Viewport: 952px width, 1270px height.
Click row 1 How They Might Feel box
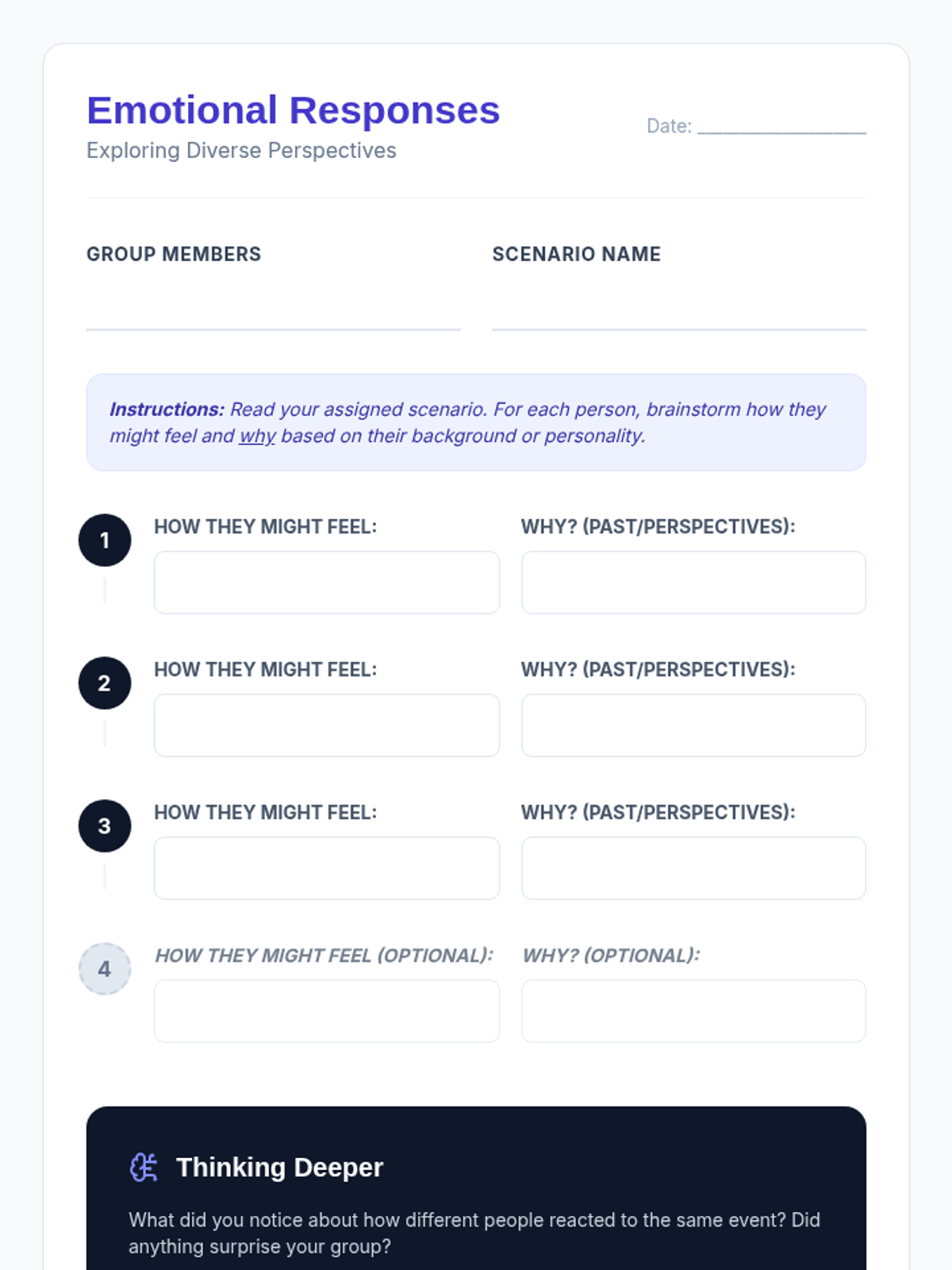[x=326, y=583]
